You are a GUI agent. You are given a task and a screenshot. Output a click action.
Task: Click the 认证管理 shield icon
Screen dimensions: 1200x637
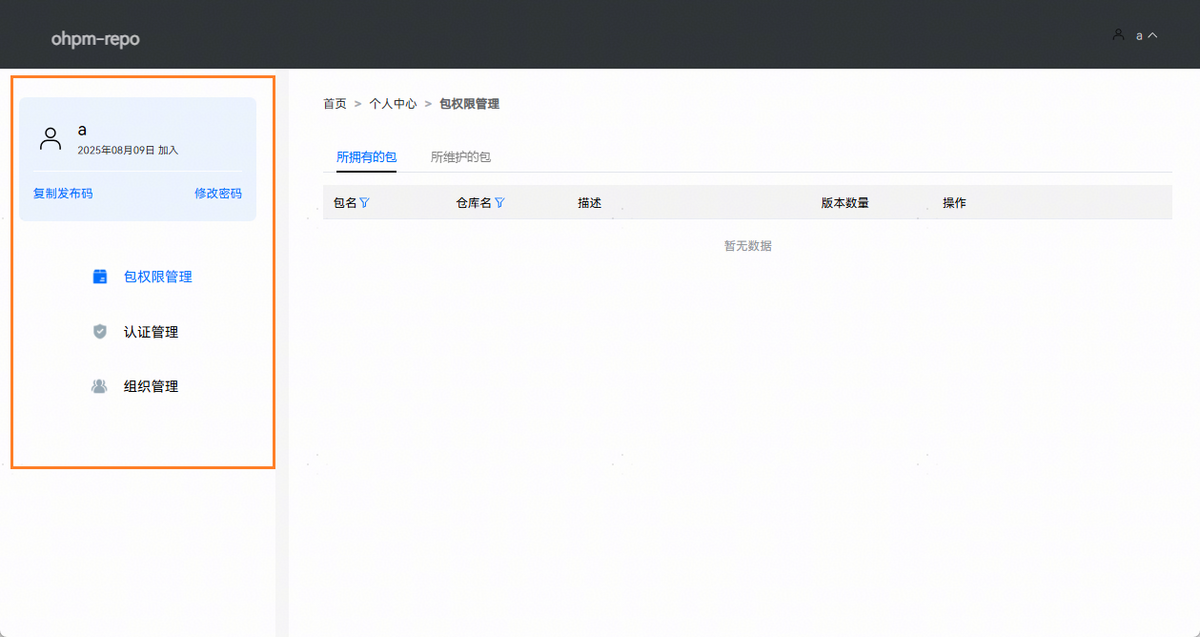tap(100, 332)
